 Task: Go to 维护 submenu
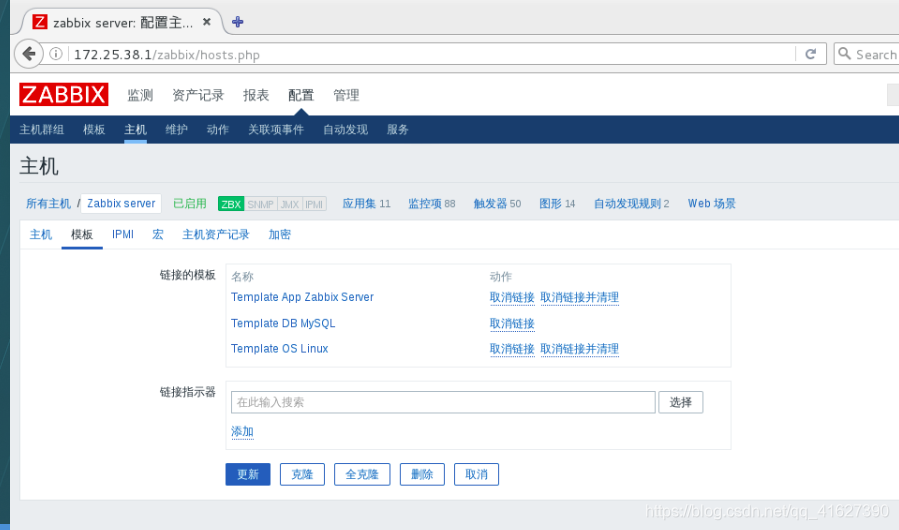[177, 130]
